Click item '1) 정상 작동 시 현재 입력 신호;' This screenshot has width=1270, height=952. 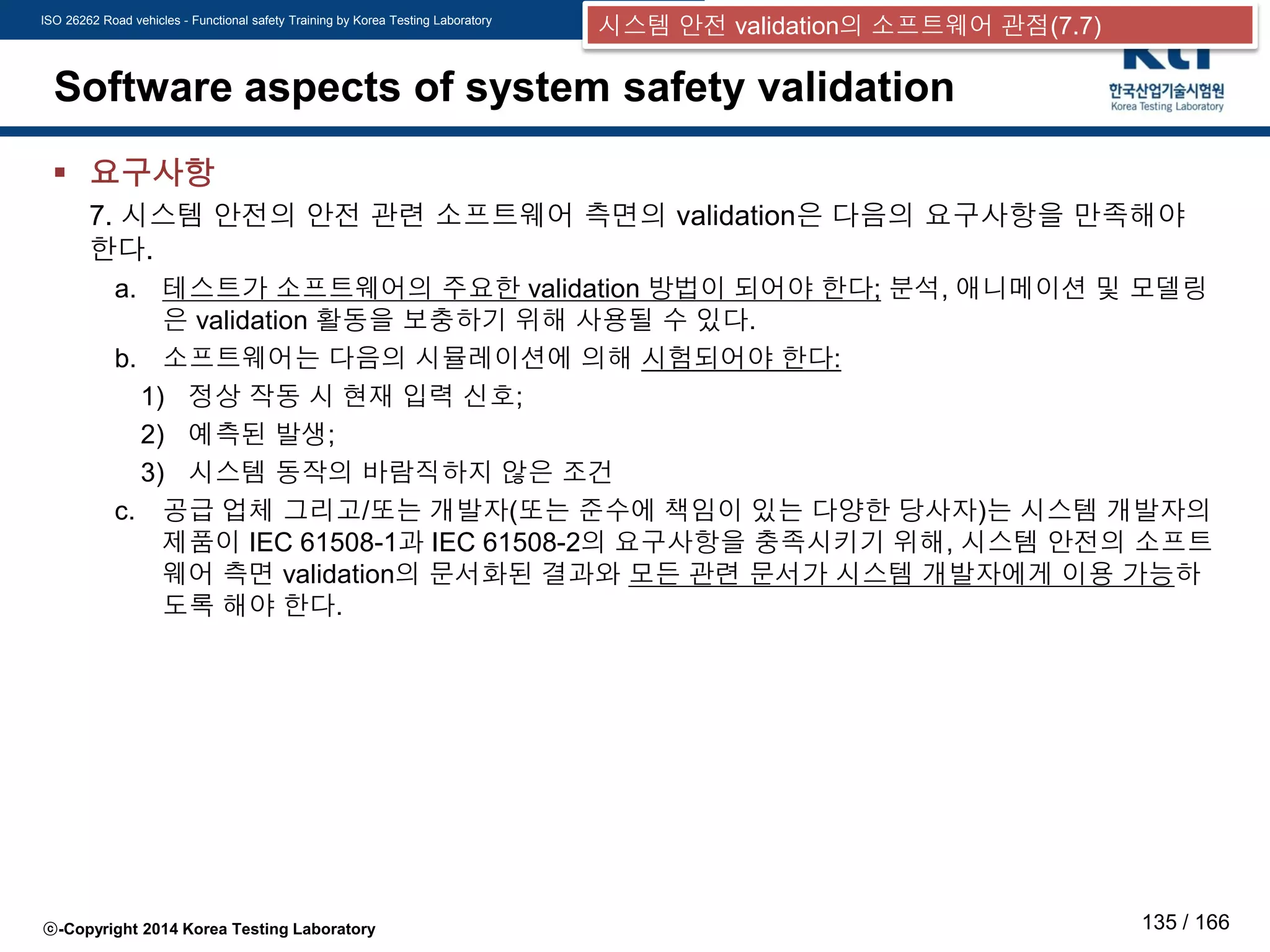332,395
